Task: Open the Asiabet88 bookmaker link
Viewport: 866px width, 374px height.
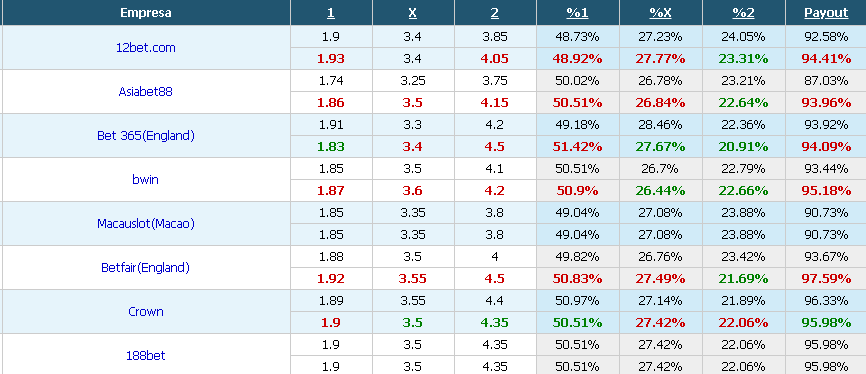Action: click(x=145, y=92)
